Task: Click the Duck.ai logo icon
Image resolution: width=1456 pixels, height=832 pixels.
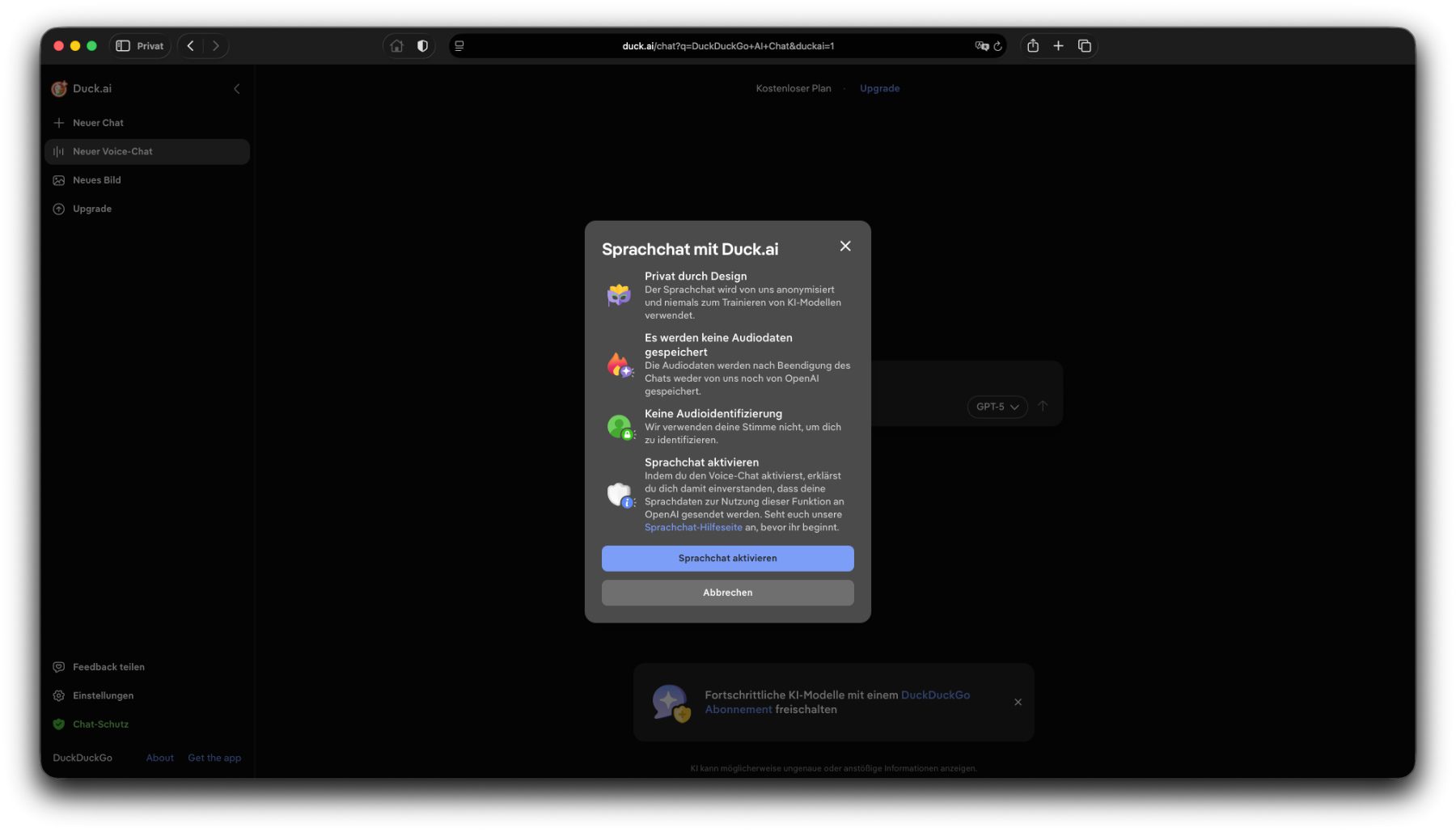Action: tap(59, 89)
